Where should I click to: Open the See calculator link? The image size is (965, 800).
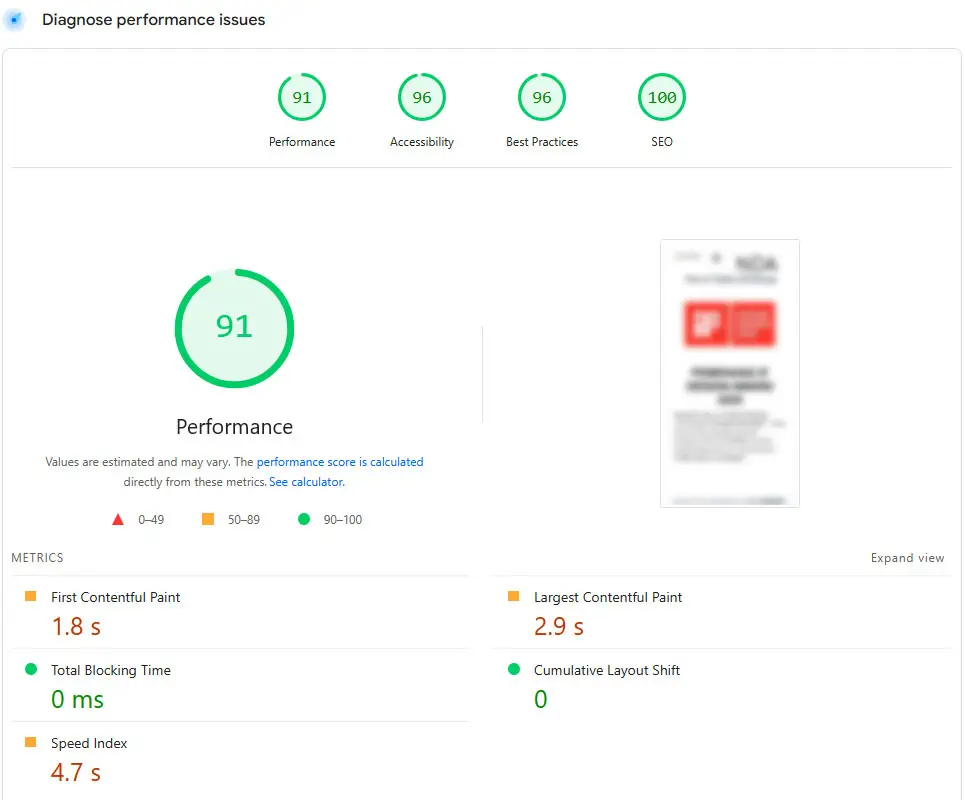point(306,481)
